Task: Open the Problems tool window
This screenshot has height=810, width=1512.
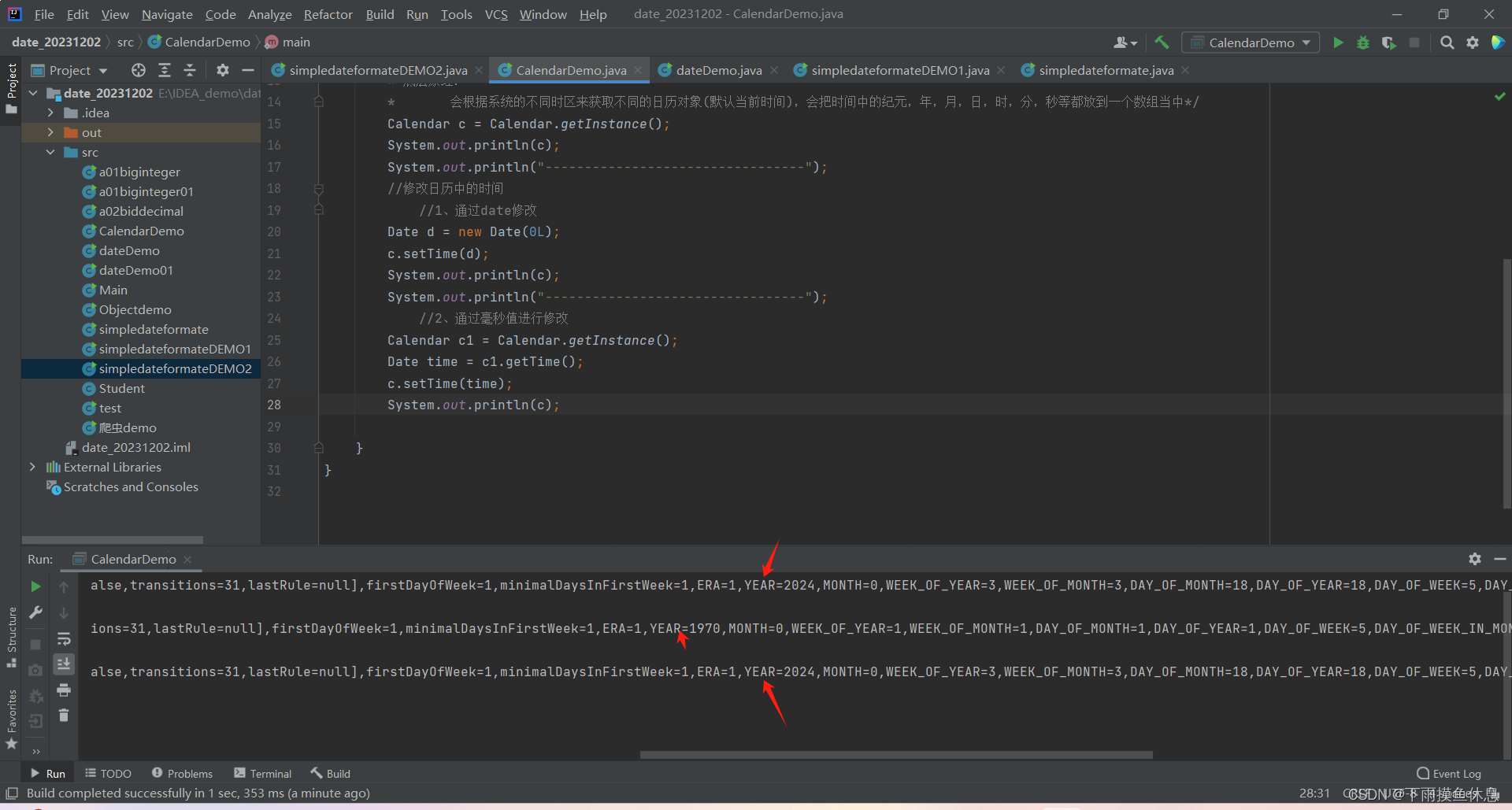Action: click(183, 774)
